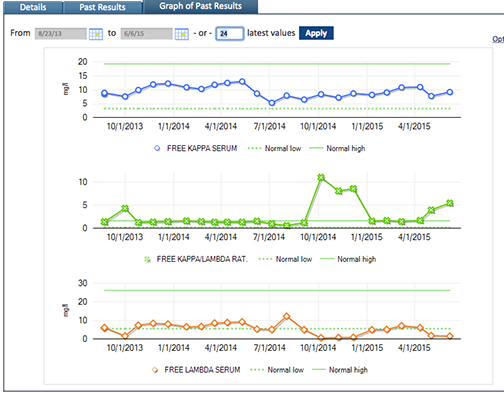The width and height of the screenshot is (504, 393).
Task: Open the Options link at right edge
Action: pyautogui.click(x=498, y=39)
